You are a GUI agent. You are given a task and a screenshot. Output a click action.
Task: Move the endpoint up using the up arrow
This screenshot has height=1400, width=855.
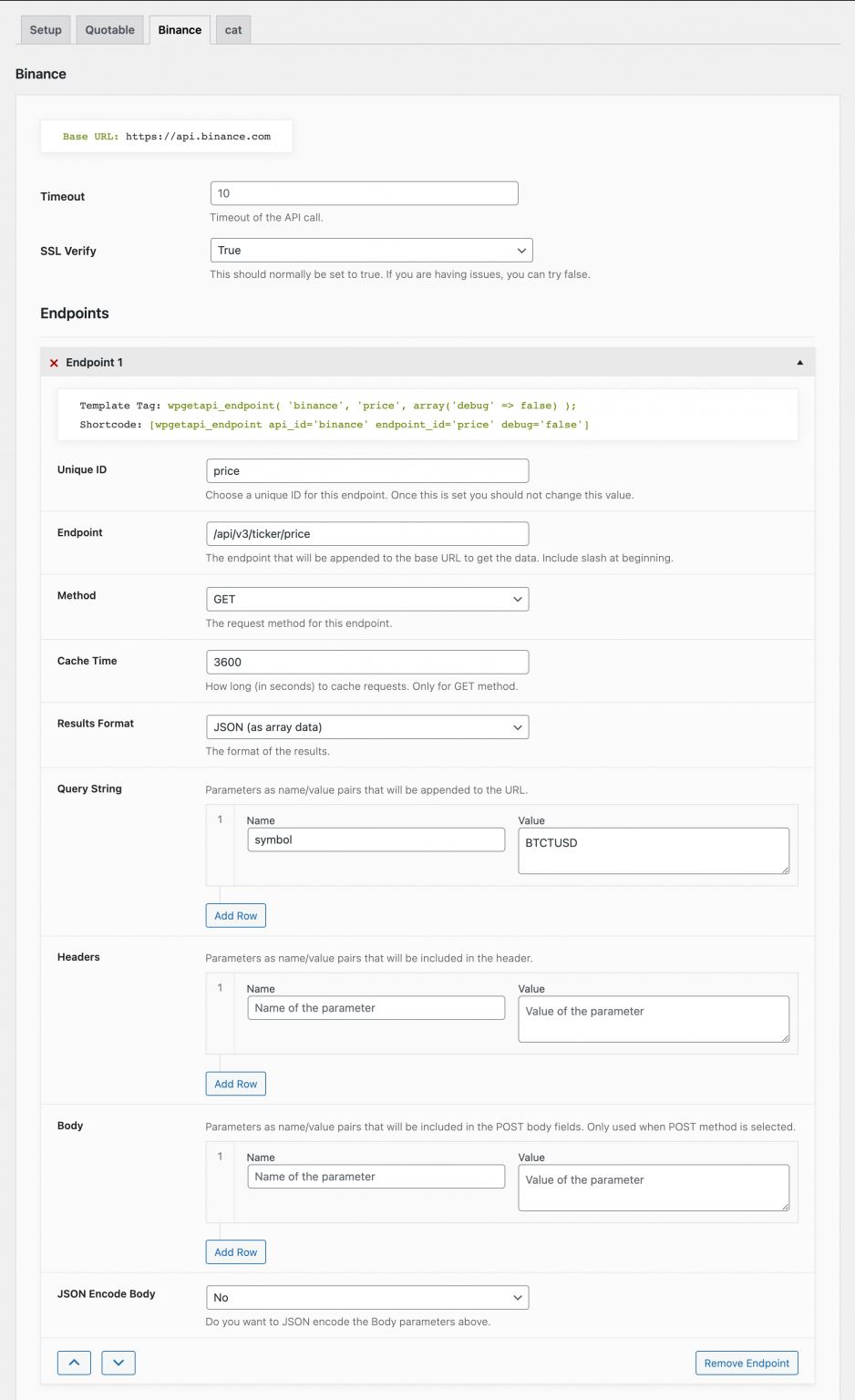(x=74, y=1363)
